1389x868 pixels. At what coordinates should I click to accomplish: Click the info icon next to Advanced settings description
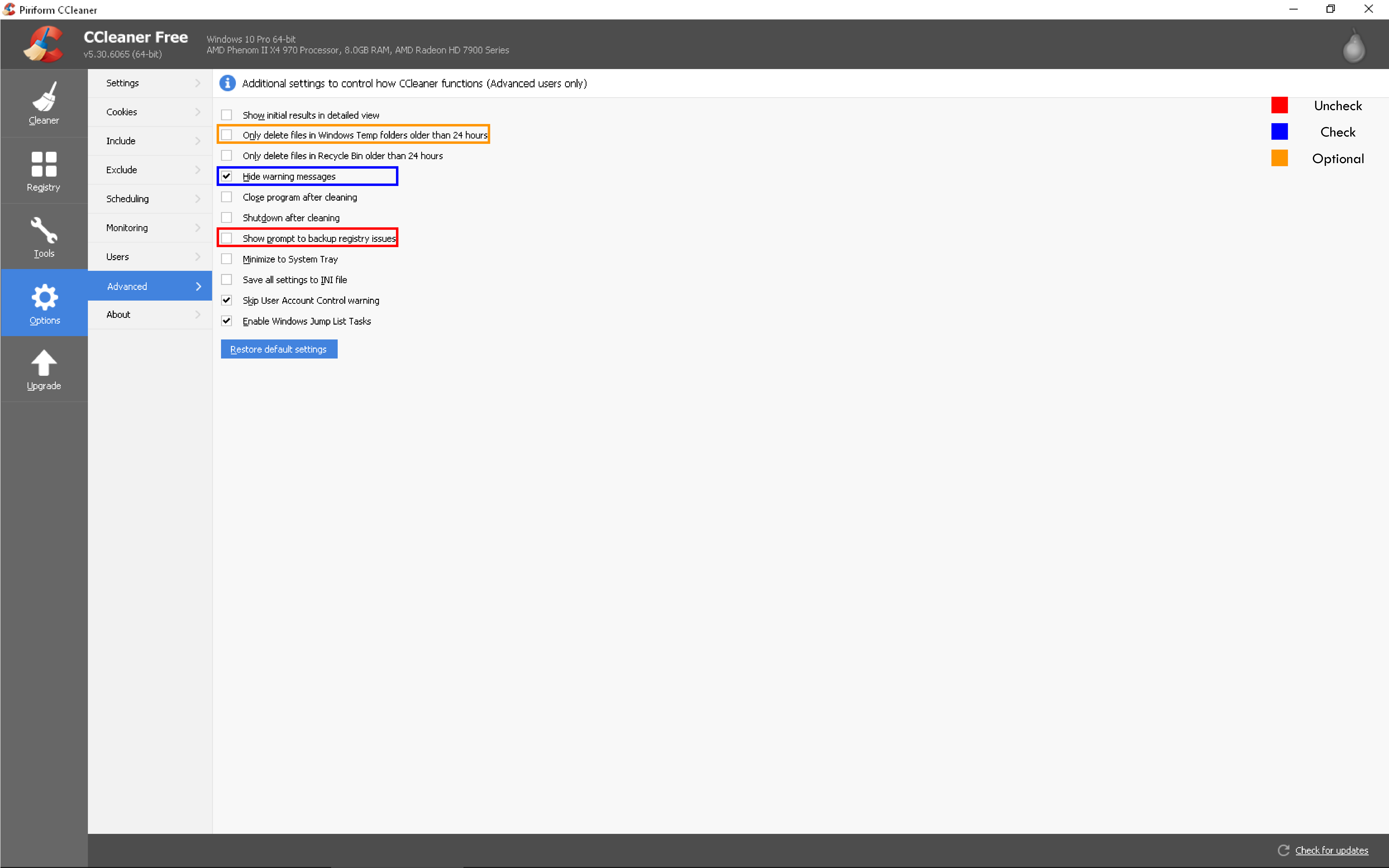(x=227, y=83)
